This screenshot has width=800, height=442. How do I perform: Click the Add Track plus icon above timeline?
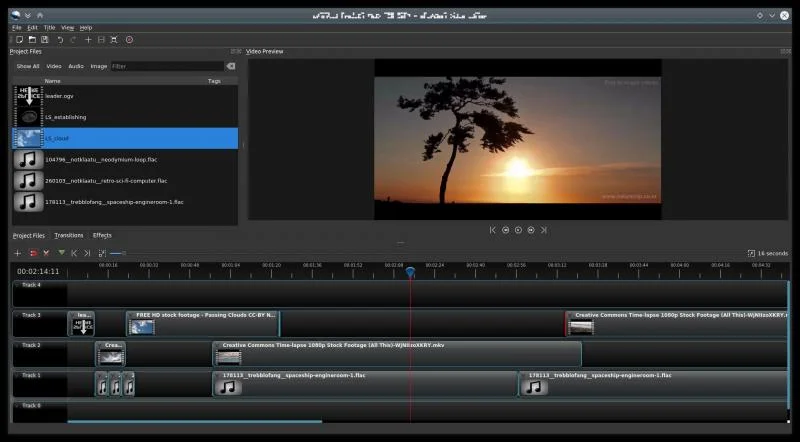coord(18,253)
